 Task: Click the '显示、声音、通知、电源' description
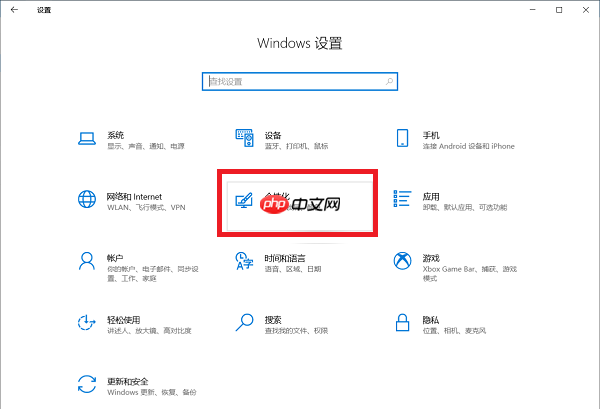(146, 146)
